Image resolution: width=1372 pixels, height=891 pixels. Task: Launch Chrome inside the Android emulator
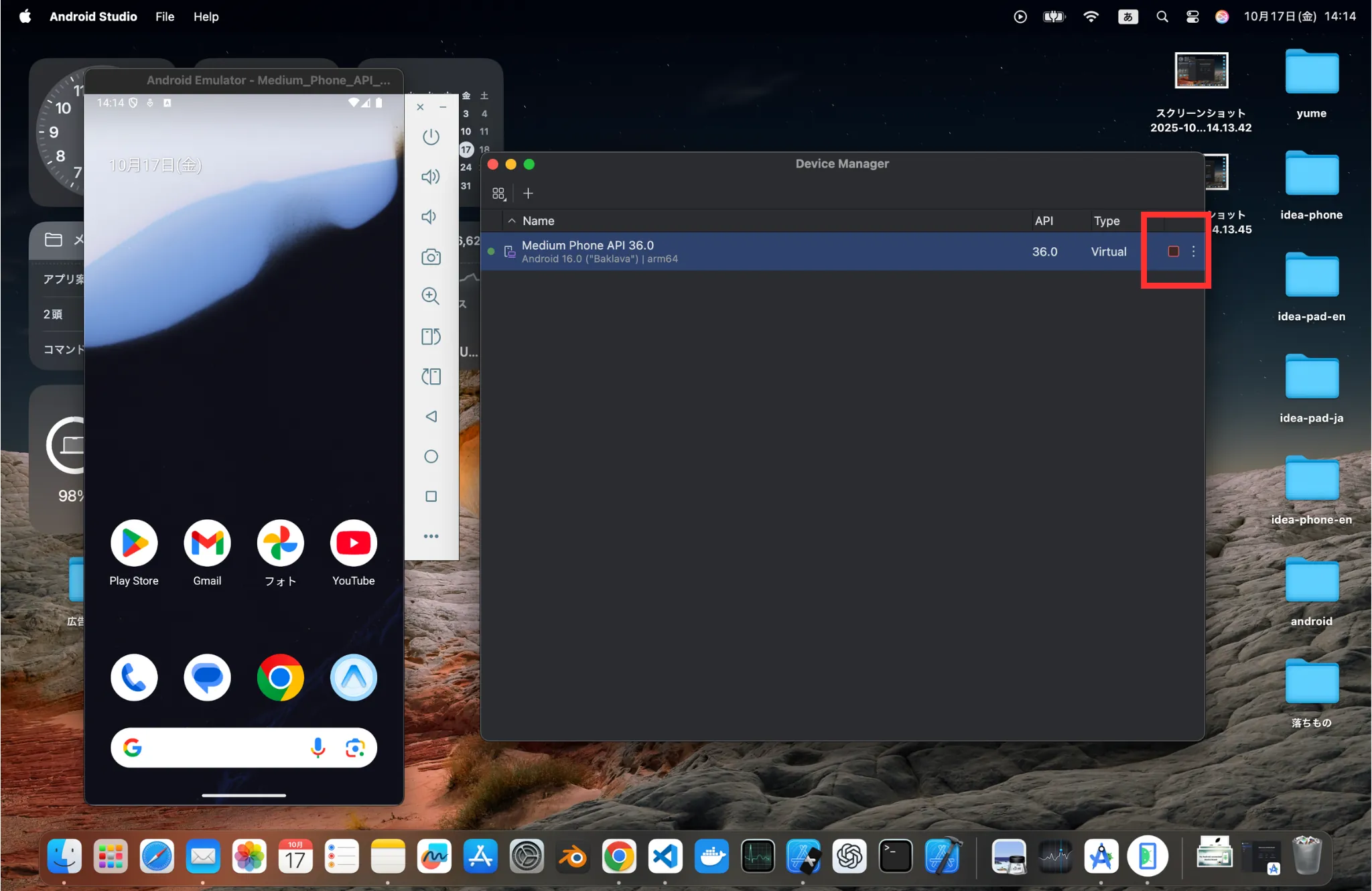(280, 677)
